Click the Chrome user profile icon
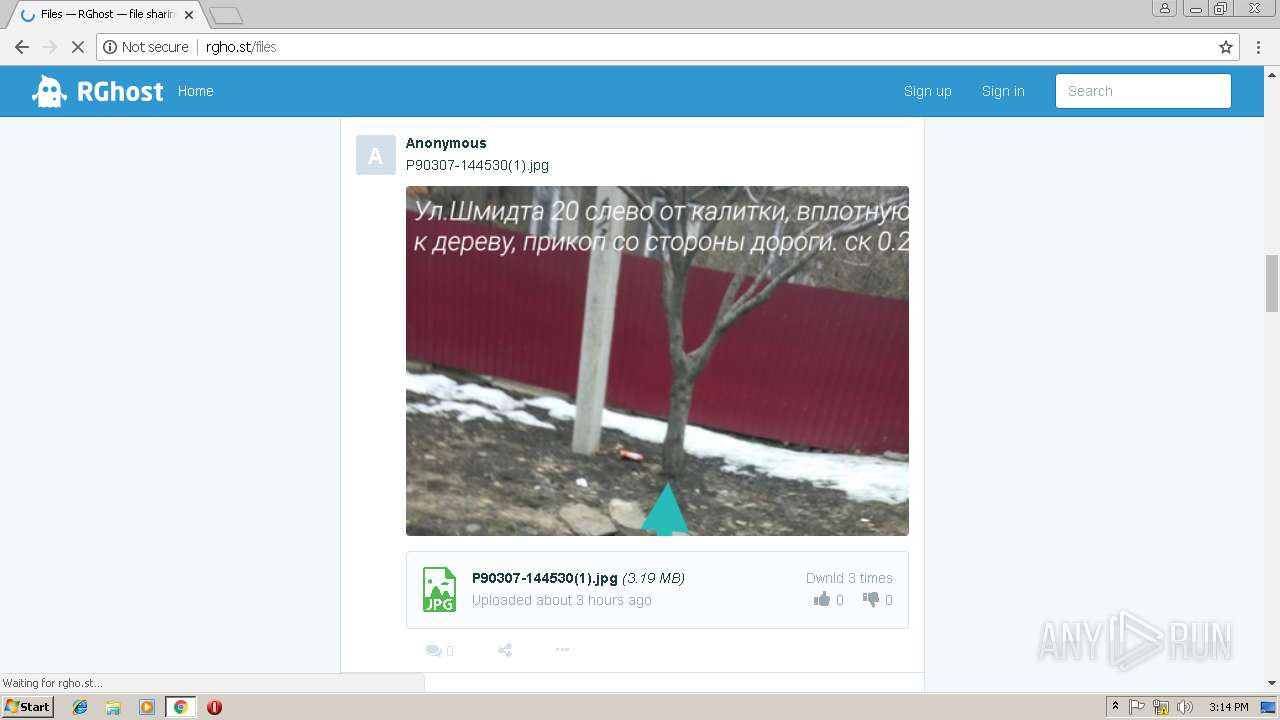Image resolution: width=1280 pixels, height=720 pixels. pos(1164,8)
